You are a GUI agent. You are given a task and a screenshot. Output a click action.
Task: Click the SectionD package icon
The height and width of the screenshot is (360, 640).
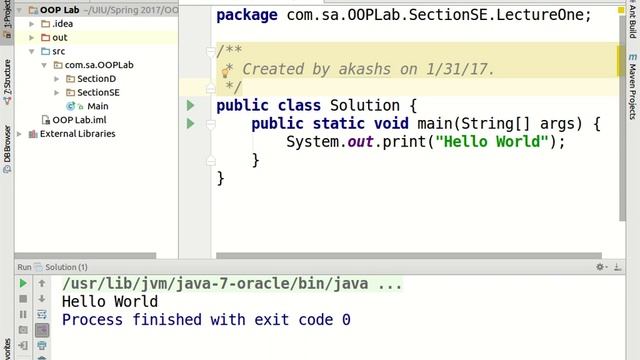coord(71,79)
